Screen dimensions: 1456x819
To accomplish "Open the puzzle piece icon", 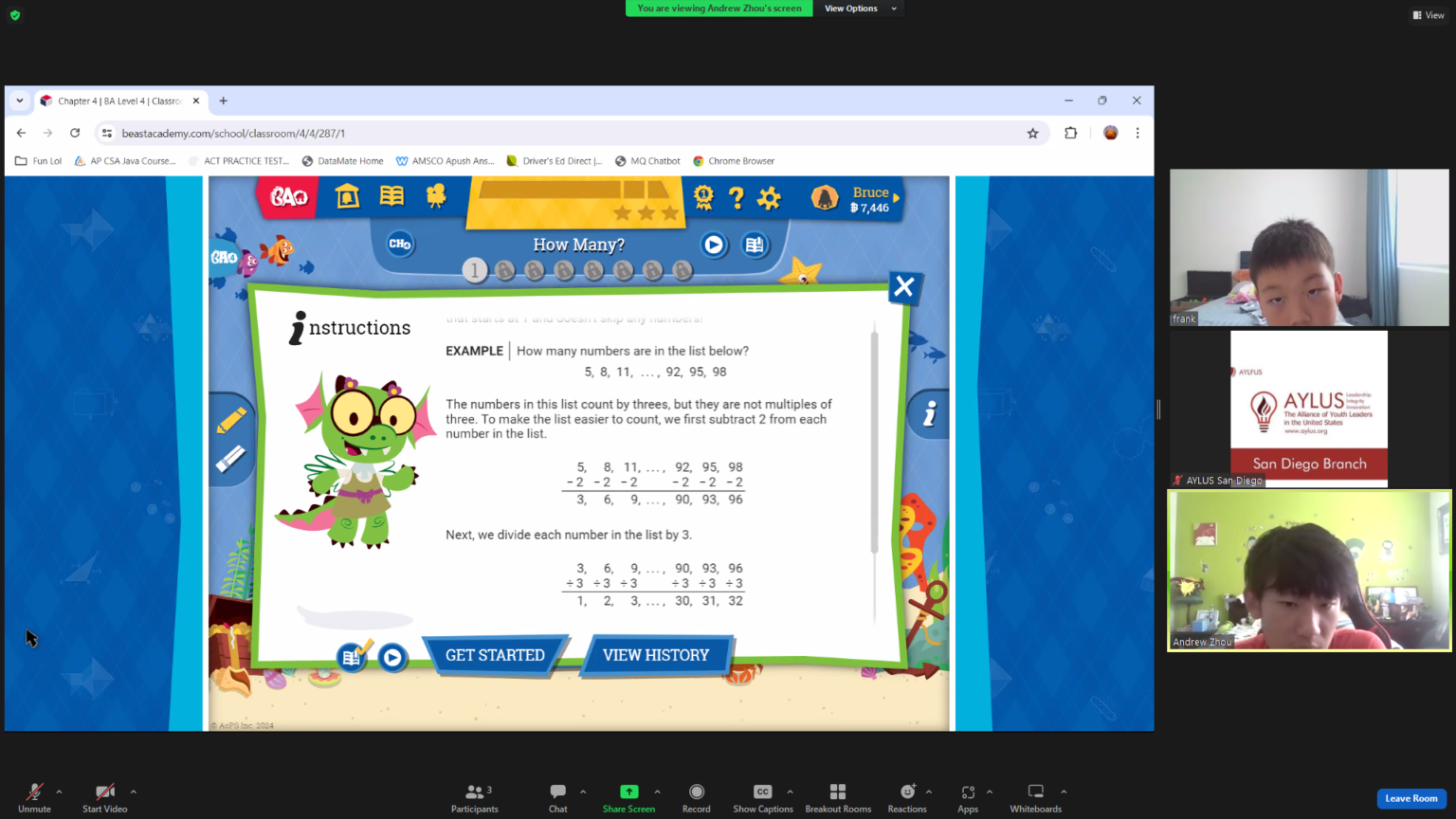I will point(436,196).
